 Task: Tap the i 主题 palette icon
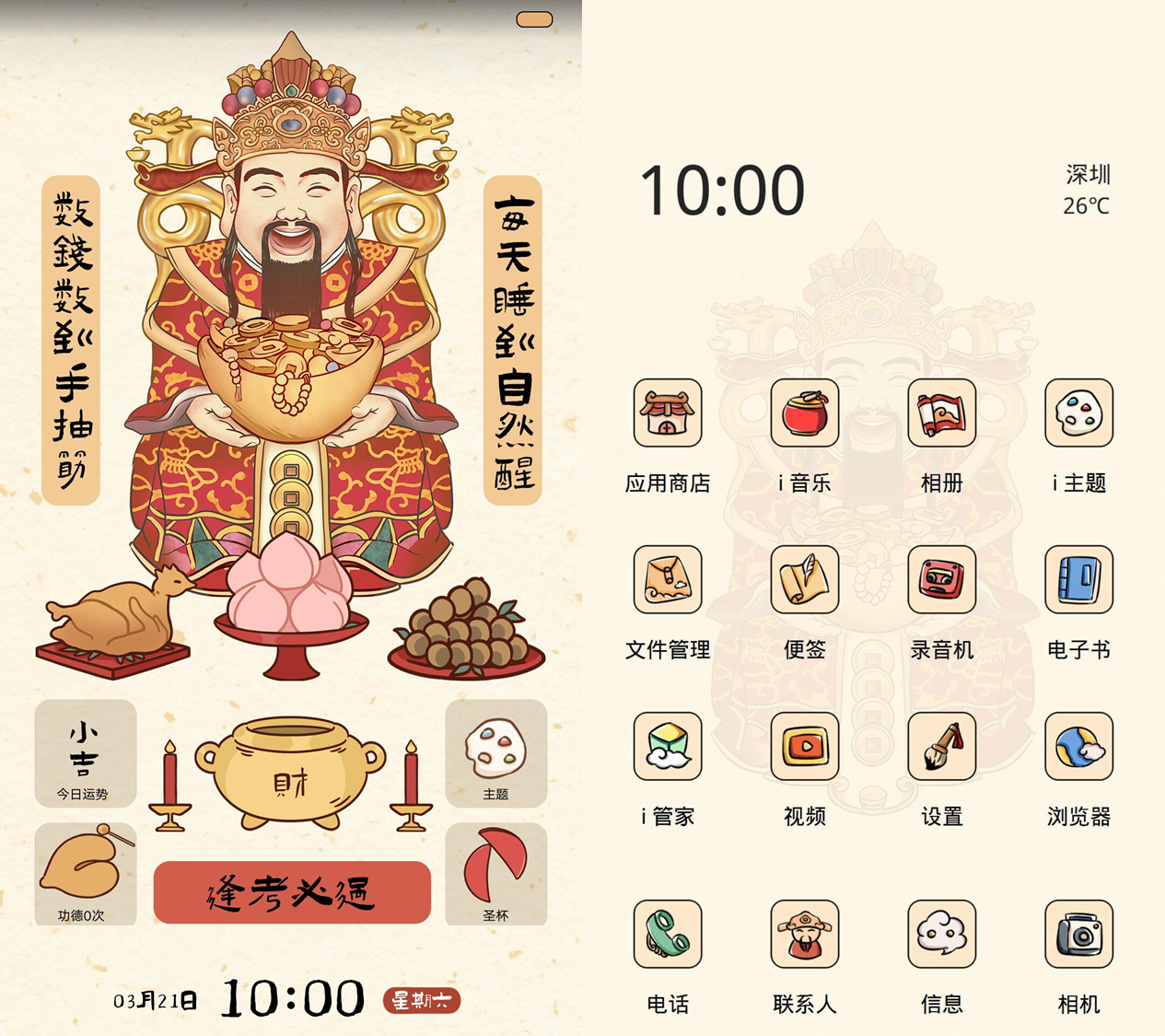1079,413
